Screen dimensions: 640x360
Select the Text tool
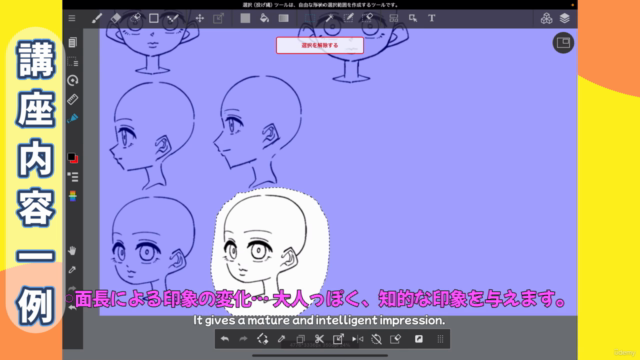[x=431, y=18]
